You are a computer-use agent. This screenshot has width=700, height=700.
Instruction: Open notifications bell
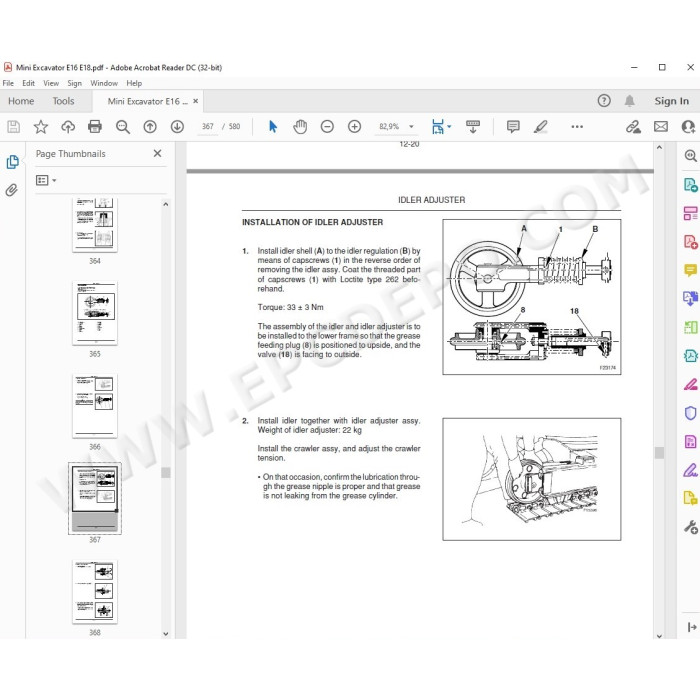pyautogui.click(x=629, y=101)
